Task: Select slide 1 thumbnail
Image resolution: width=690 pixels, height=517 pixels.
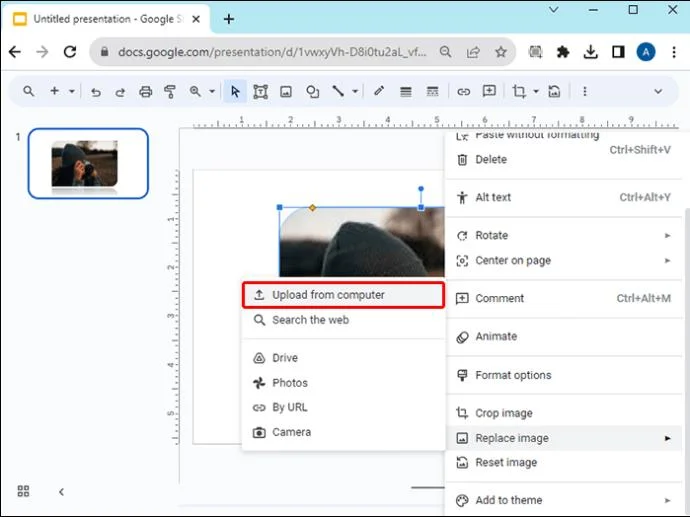Action: (x=88, y=163)
